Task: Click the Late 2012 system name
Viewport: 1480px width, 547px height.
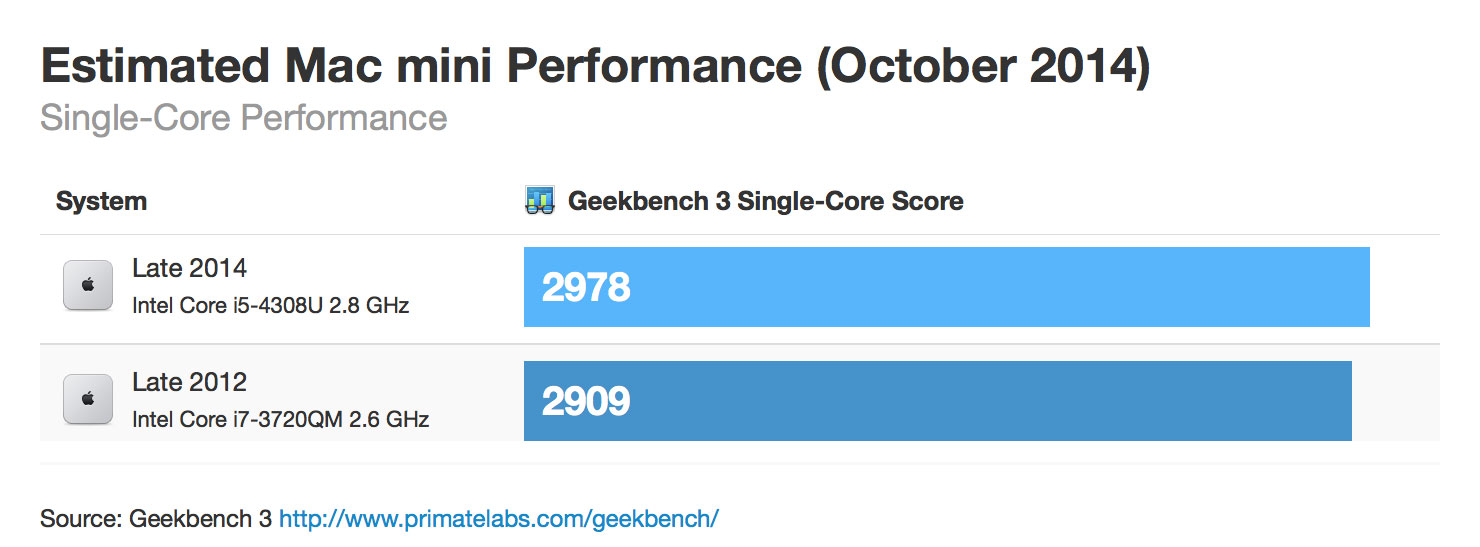Action: pos(190,382)
